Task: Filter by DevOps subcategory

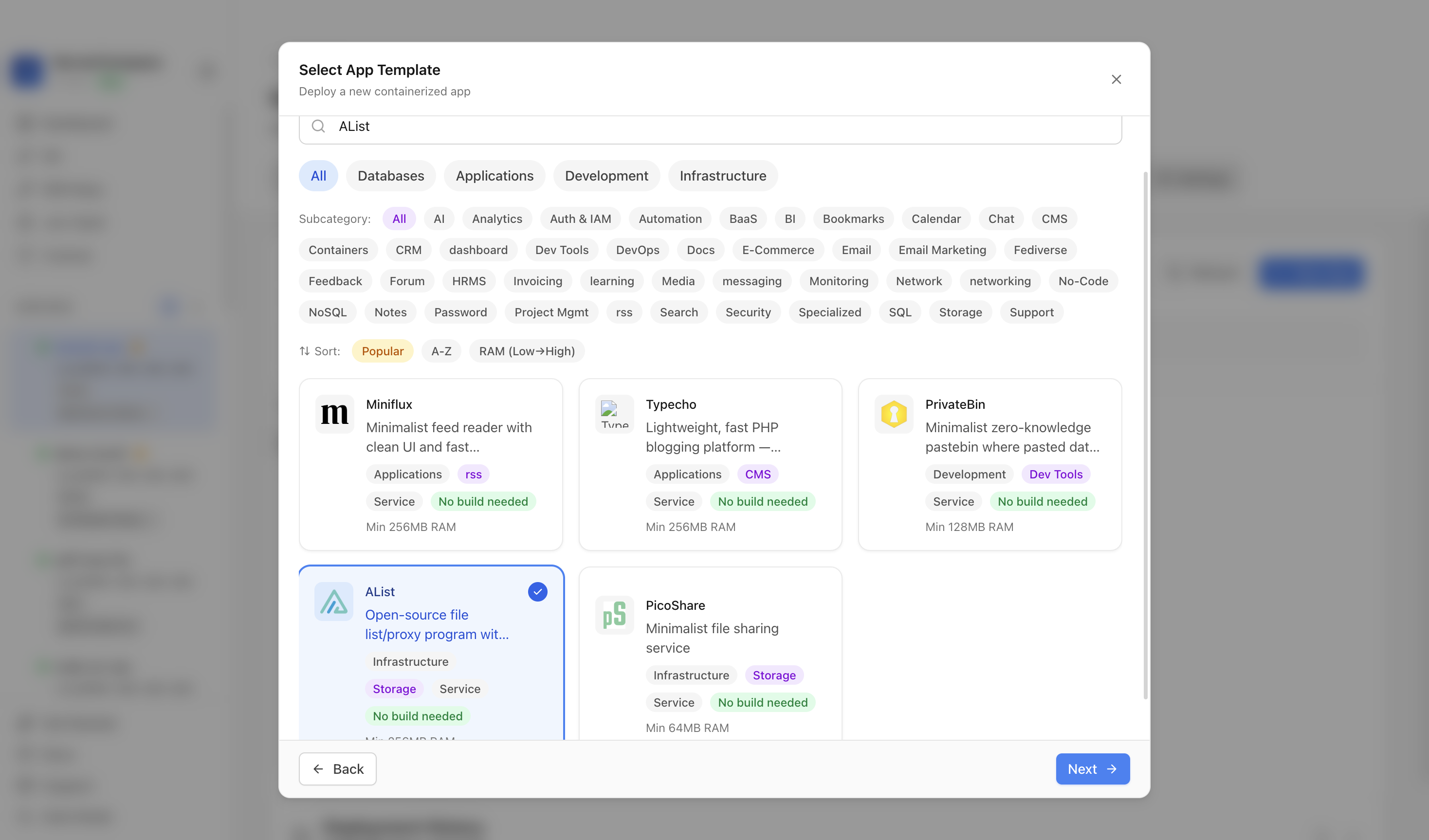Action: [638, 250]
